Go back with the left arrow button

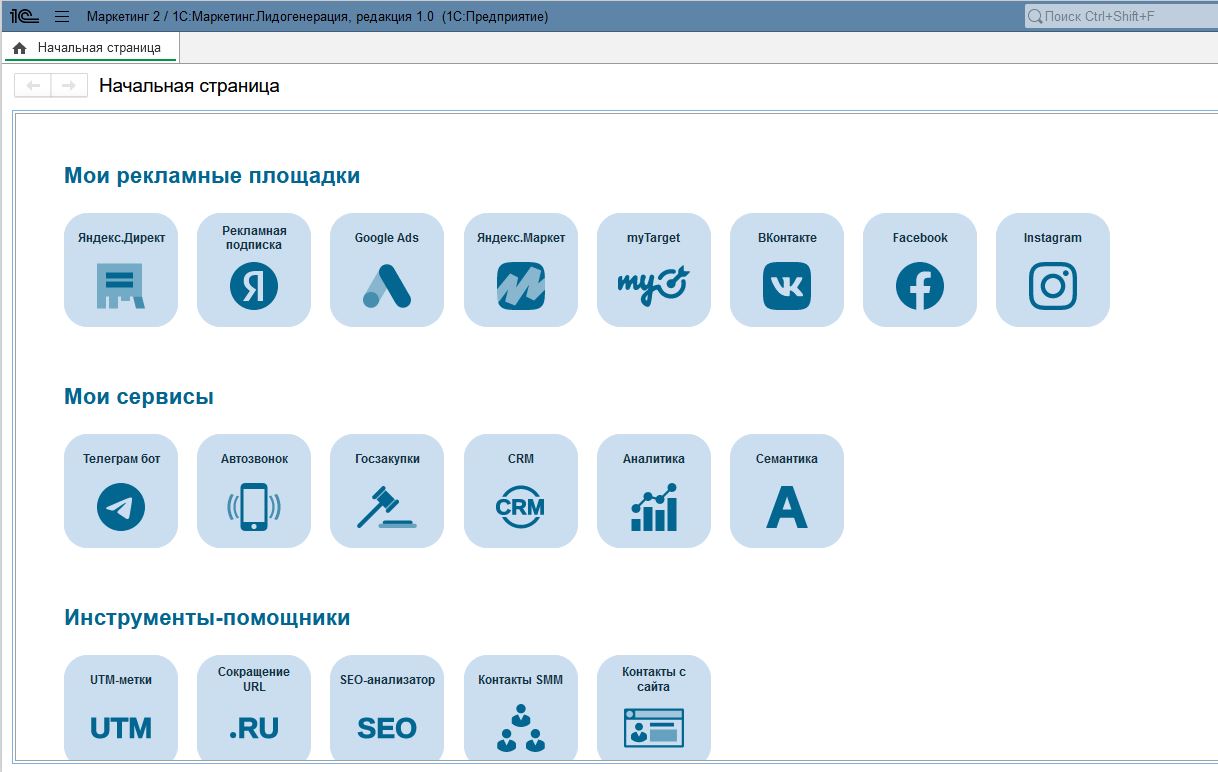[33, 86]
